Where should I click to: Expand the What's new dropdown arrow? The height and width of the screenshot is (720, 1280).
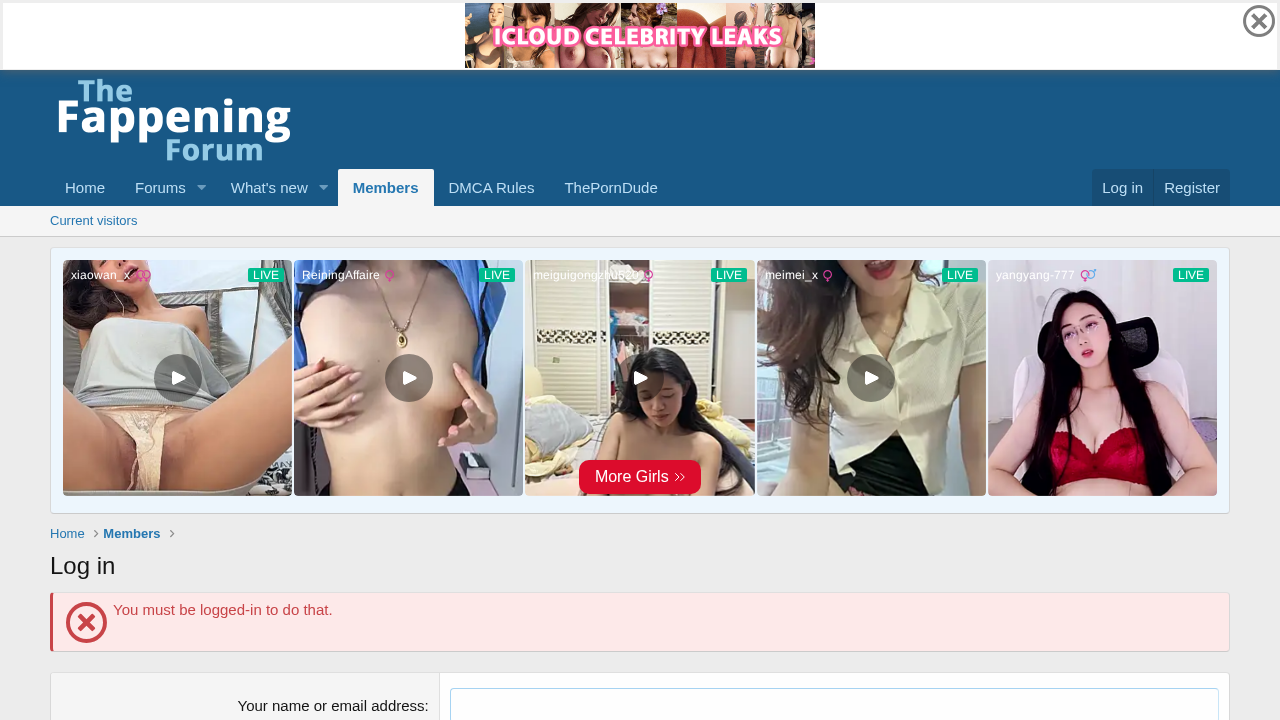(x=324, y=188)
